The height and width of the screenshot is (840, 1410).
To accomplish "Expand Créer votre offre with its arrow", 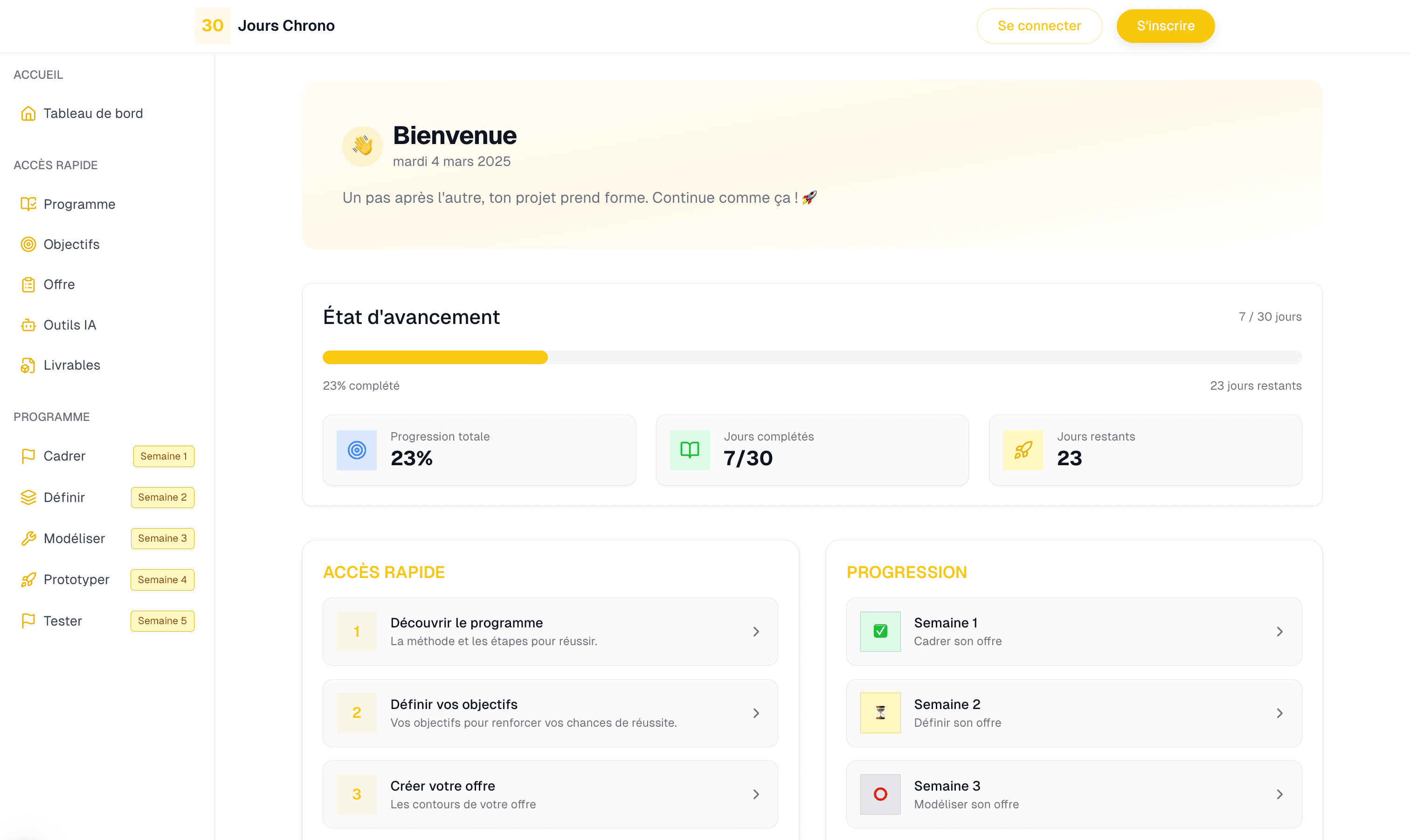I will (756, 794).
